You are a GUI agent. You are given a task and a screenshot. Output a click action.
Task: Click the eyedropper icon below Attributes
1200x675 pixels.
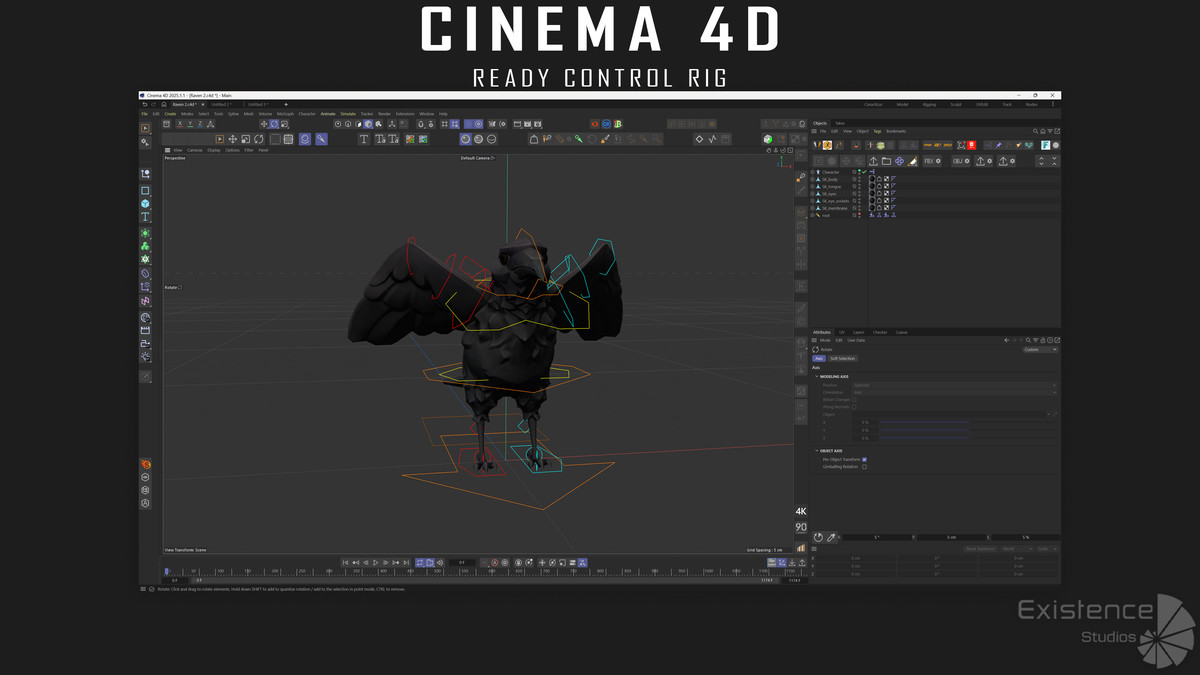tap(831, 537)
